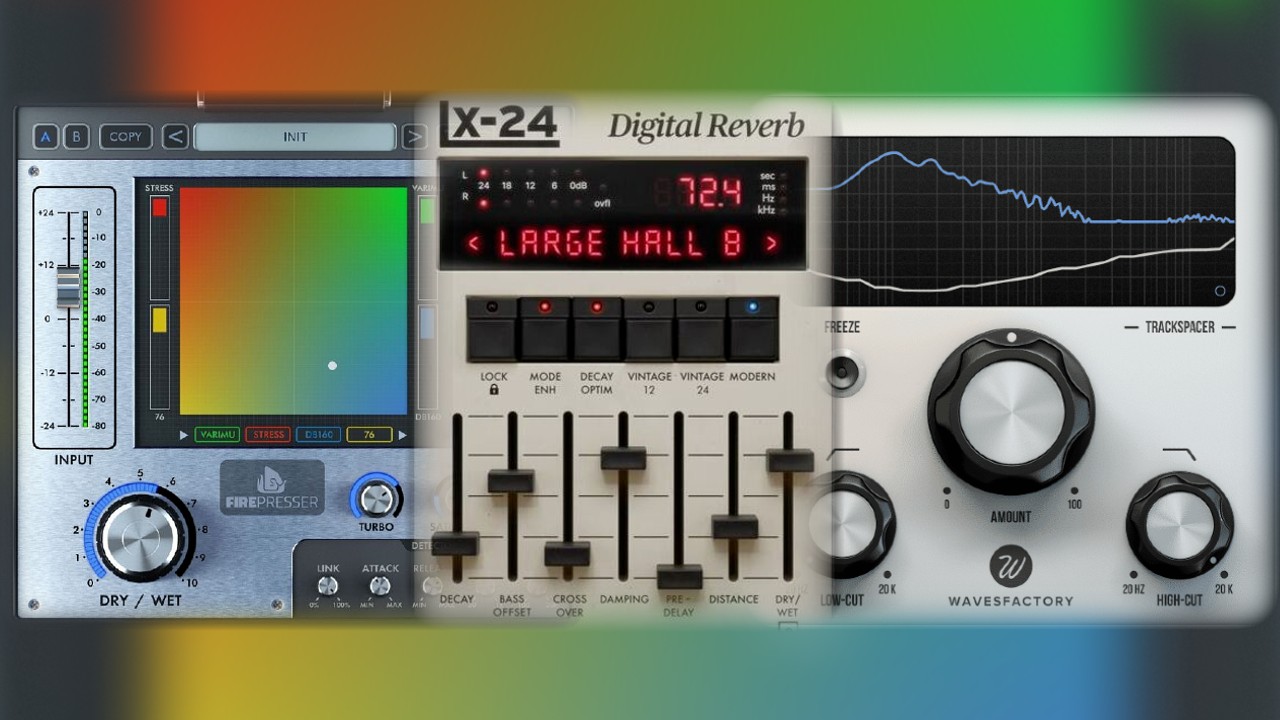
Task: Toggle the FREEZE switch in Trackspacer
Action: [x=842, y=372]
